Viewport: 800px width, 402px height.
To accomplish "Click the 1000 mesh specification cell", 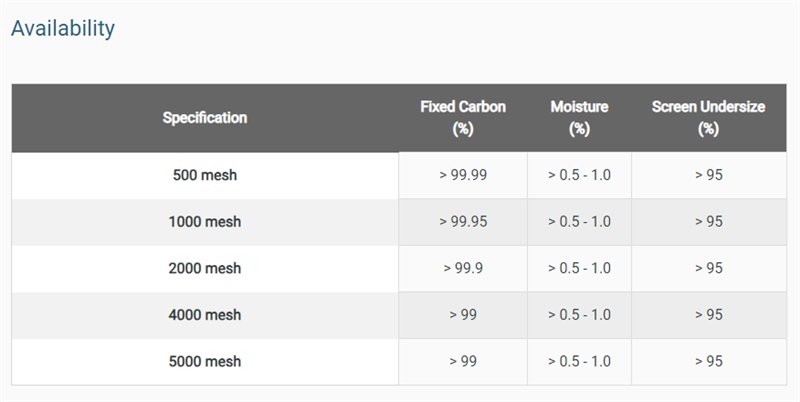I will (x=205, y=222).
